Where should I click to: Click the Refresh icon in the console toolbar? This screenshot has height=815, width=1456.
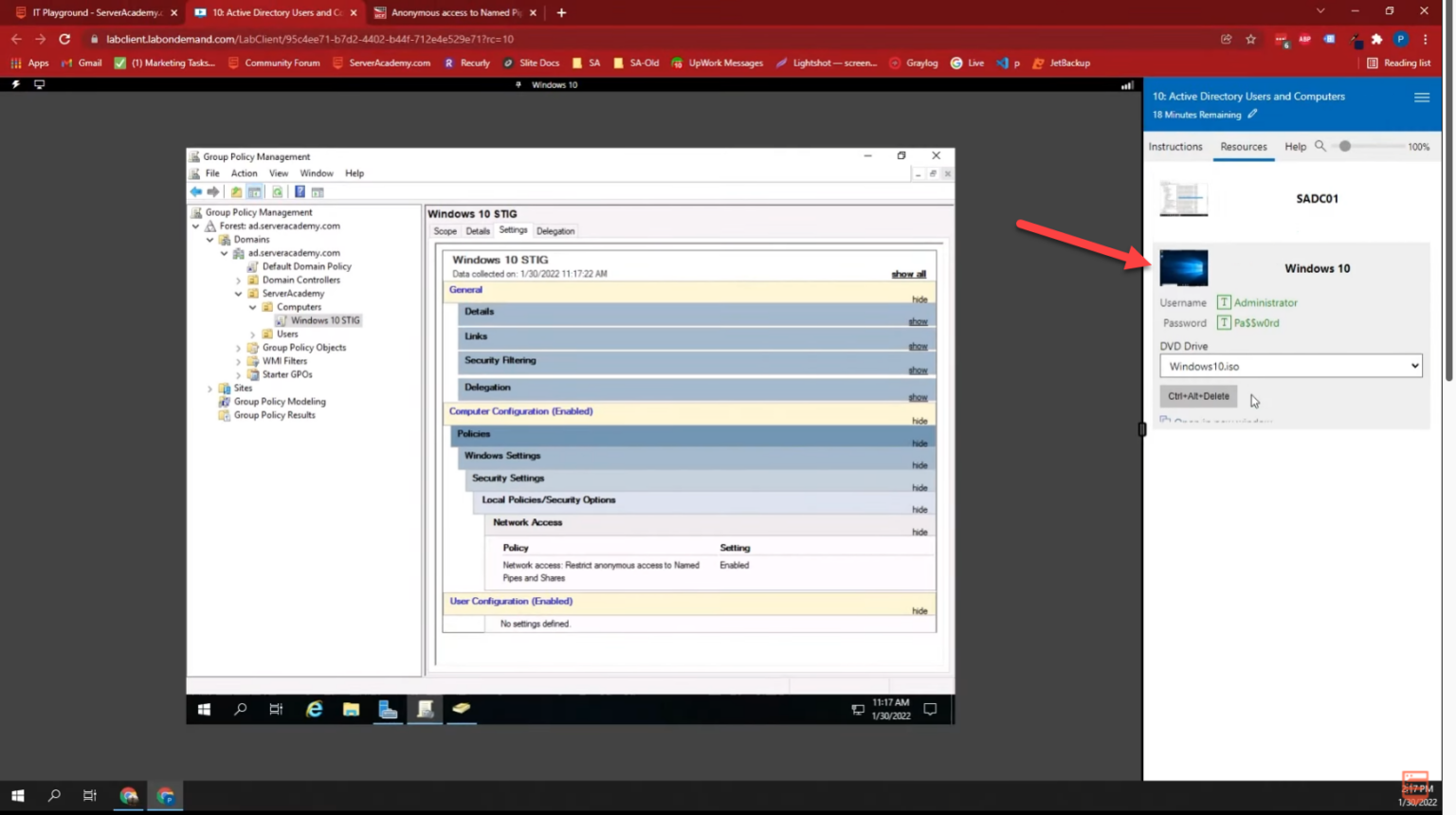click(278, 191)
